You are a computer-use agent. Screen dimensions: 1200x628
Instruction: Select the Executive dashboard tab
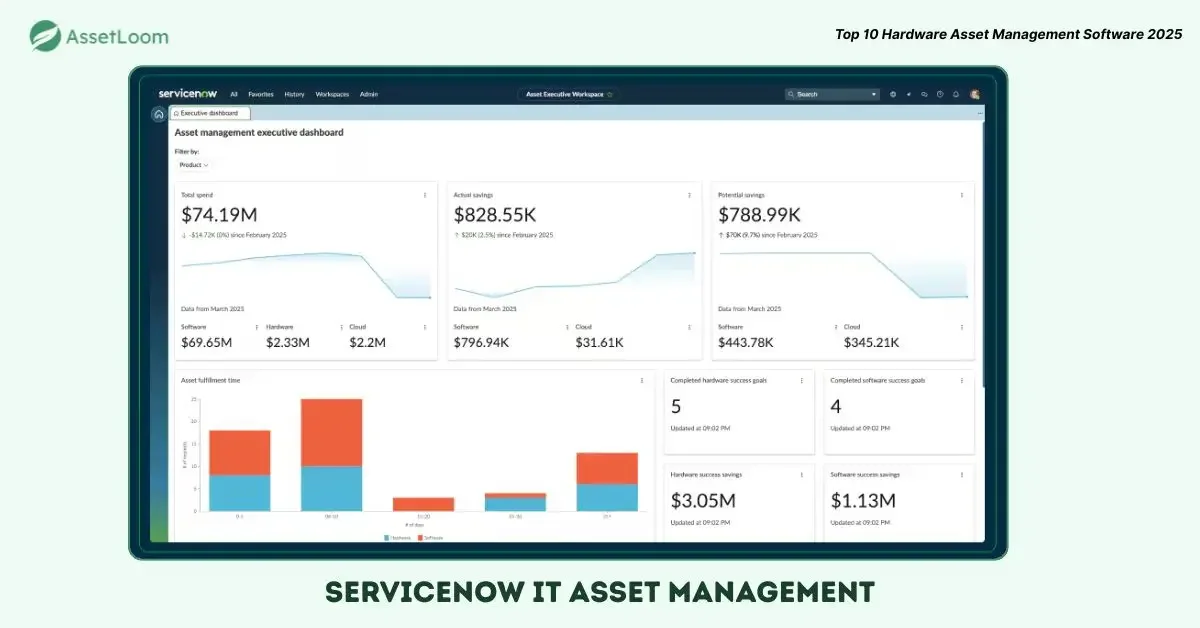pyautogui.click(x=209, y=113)
